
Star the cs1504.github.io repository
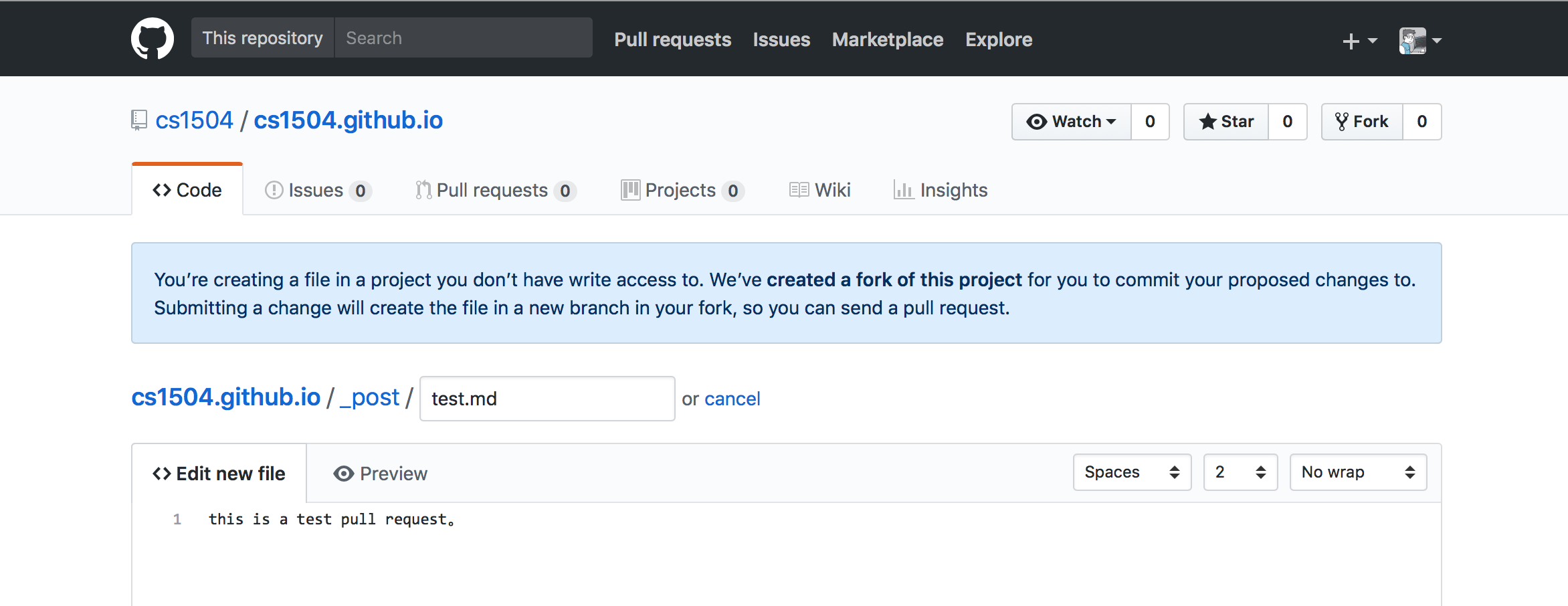pos(1226,122)
